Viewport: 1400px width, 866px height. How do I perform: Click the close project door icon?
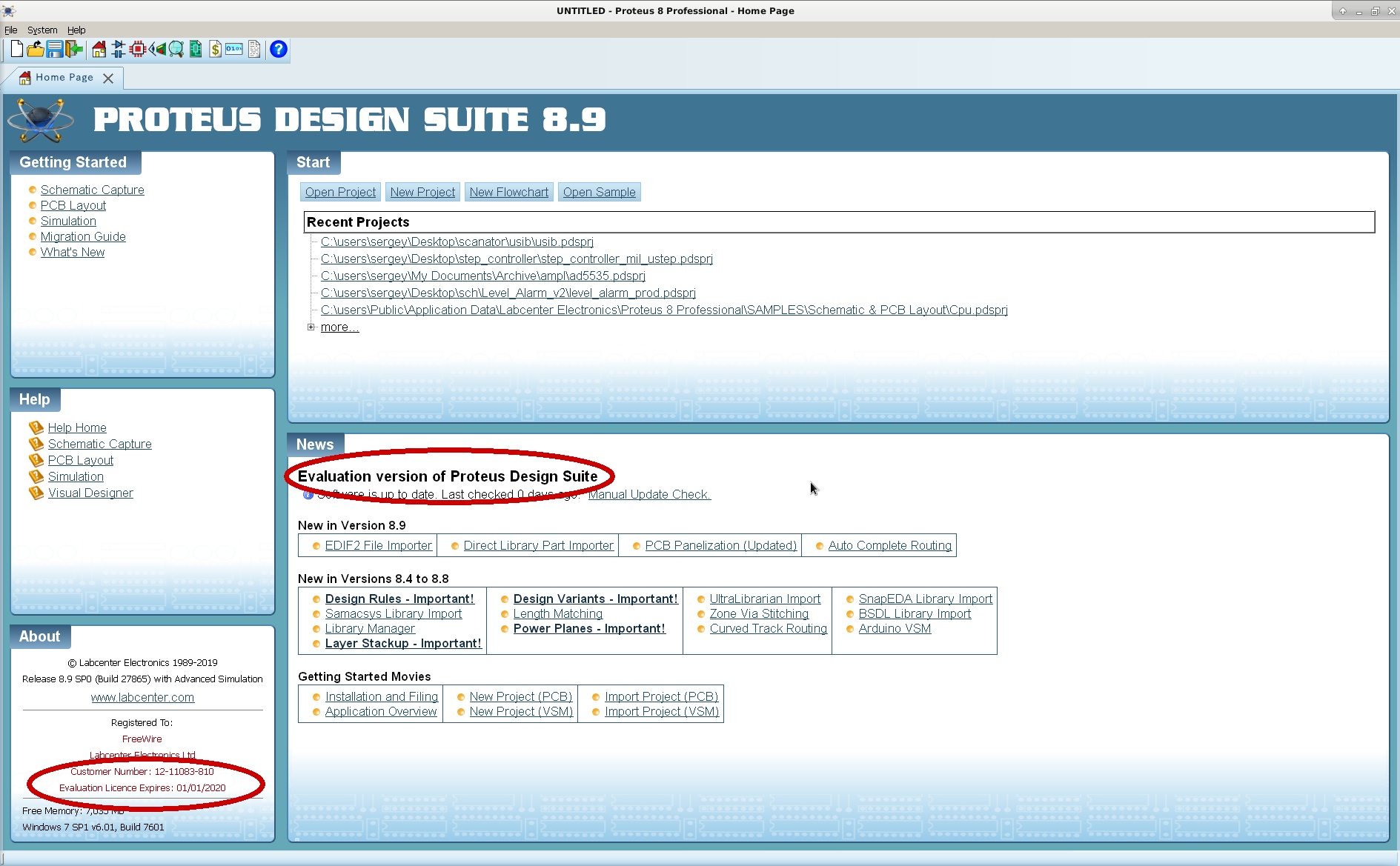[x=73, y=49]
